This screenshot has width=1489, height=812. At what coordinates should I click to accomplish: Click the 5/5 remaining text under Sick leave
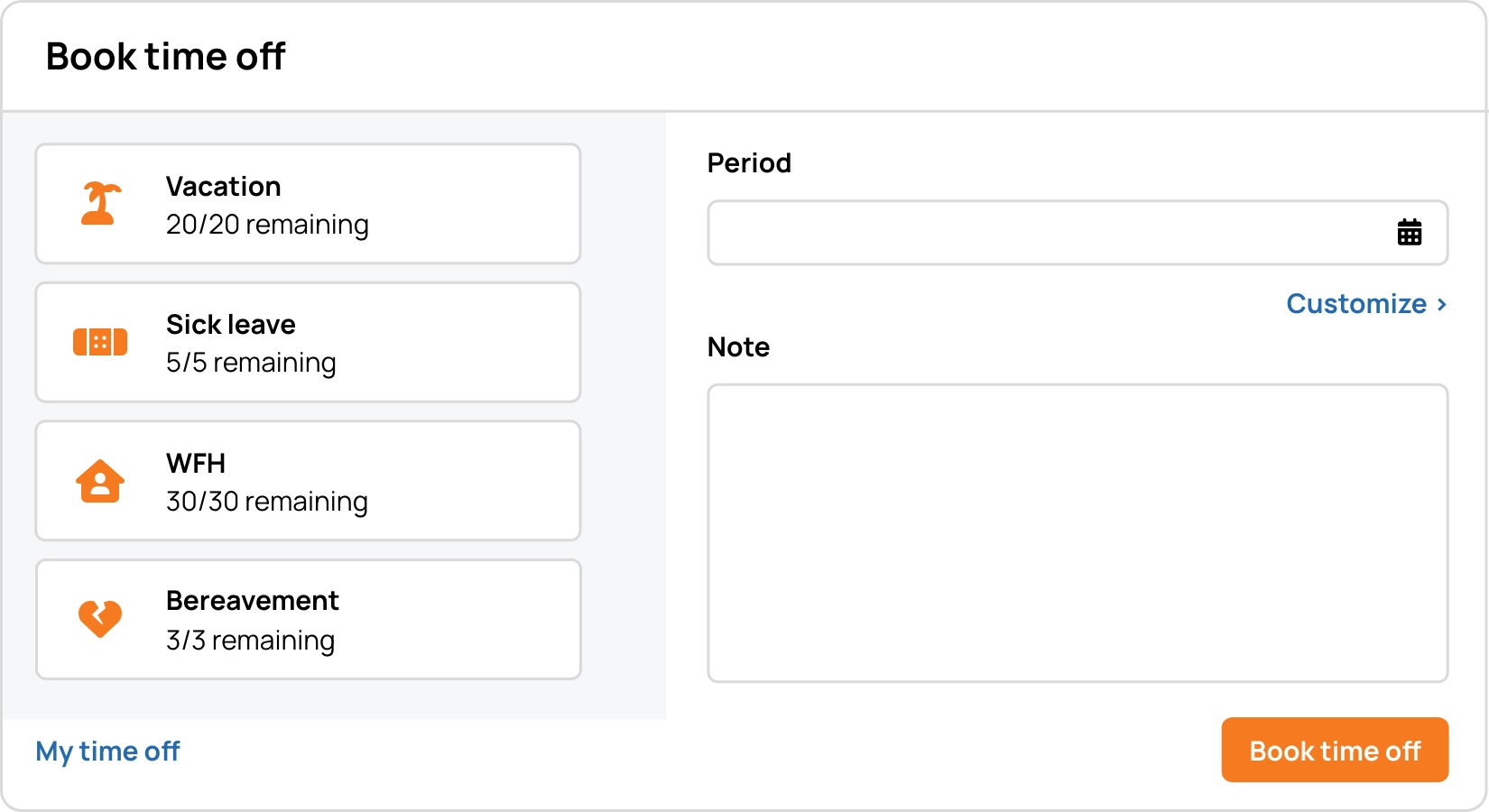[251, 363]
